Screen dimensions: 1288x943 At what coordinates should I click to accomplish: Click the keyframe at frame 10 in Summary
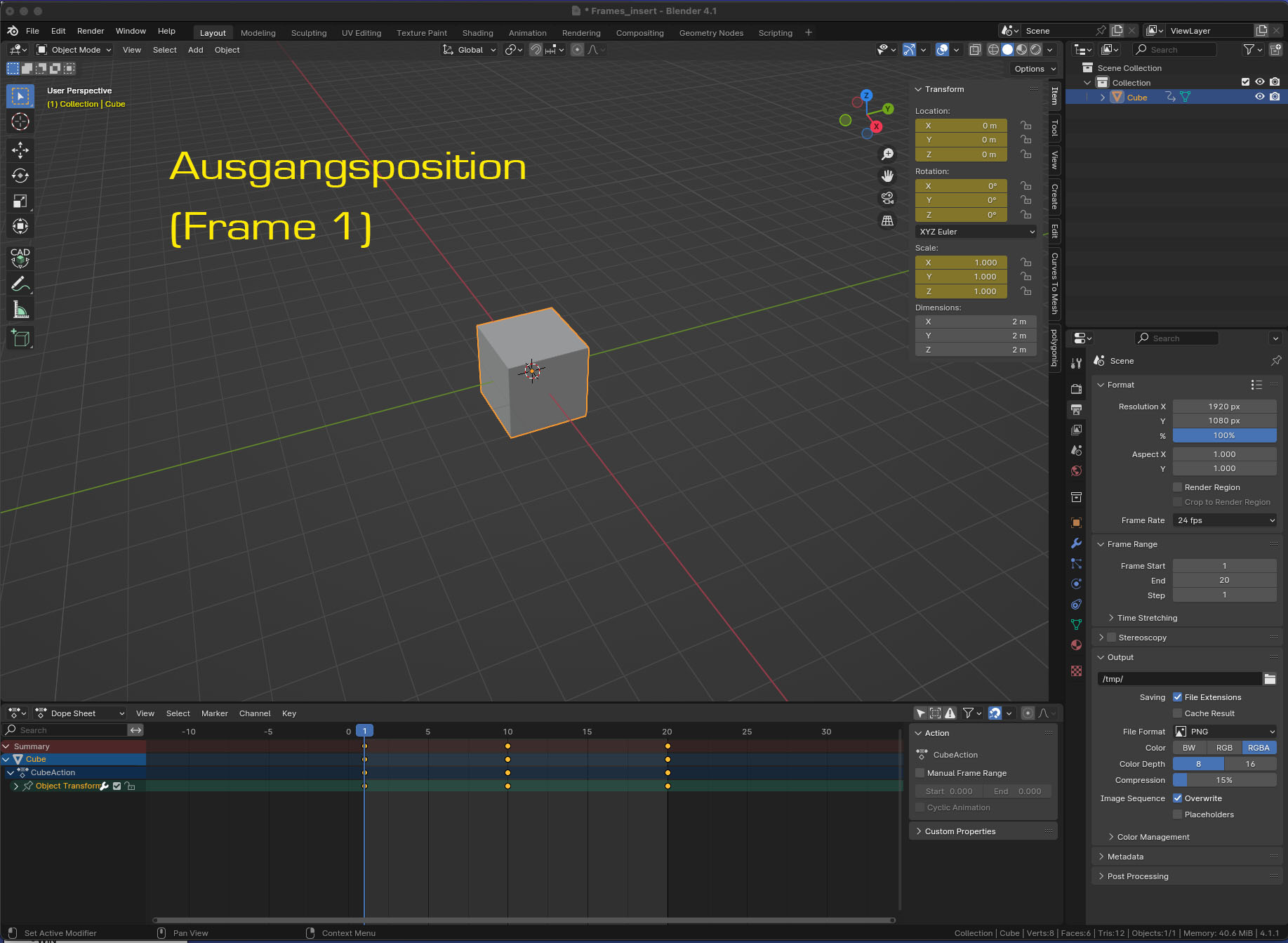pyautogui.click(x=507, y=746)
